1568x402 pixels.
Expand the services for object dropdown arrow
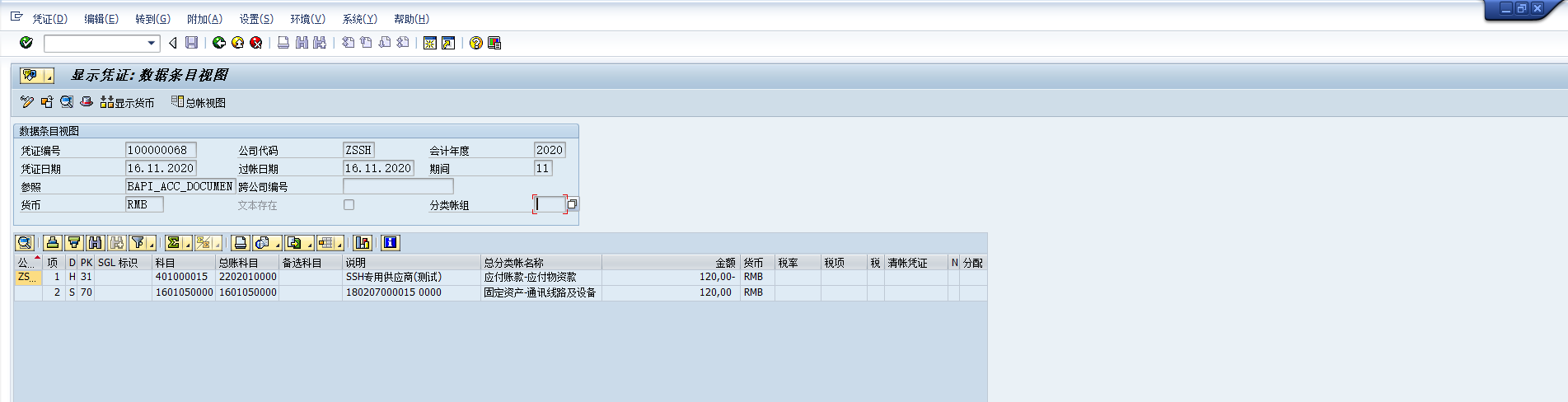click(x=49, y=76)
